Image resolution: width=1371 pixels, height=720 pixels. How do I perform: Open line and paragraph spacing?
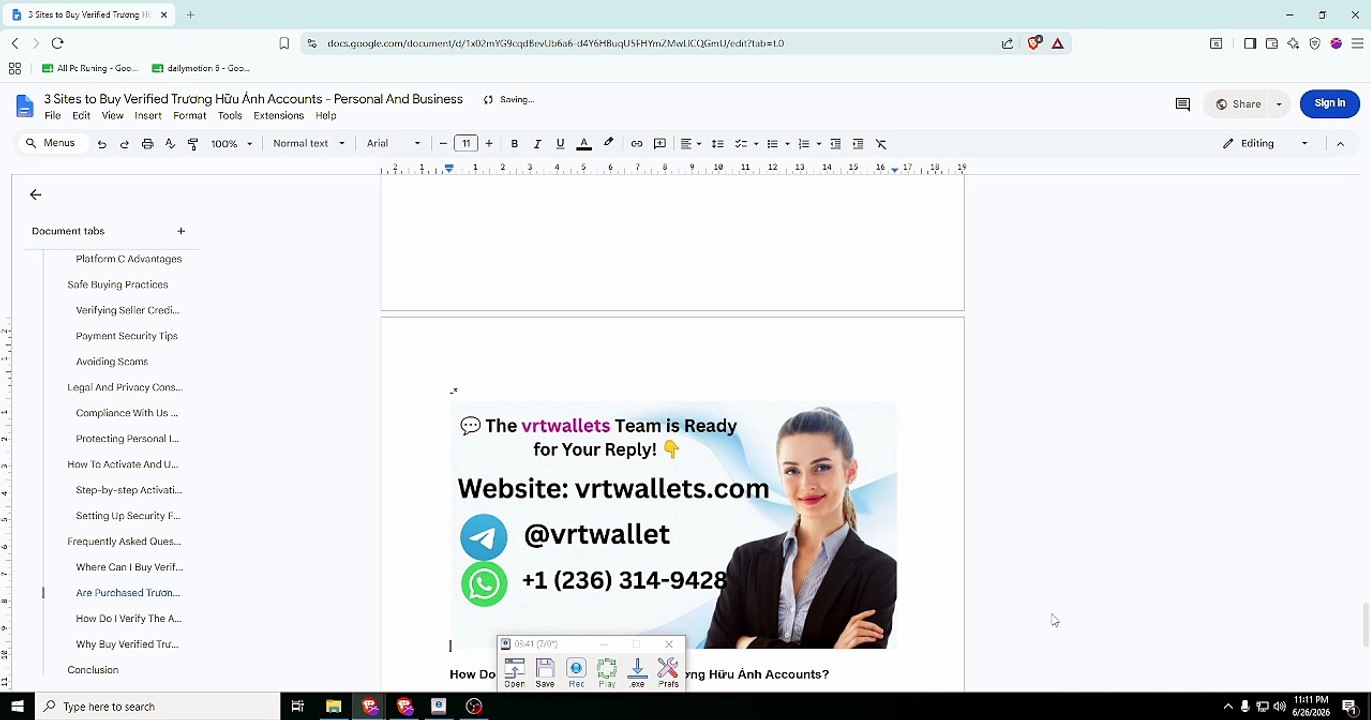point(717,144)
